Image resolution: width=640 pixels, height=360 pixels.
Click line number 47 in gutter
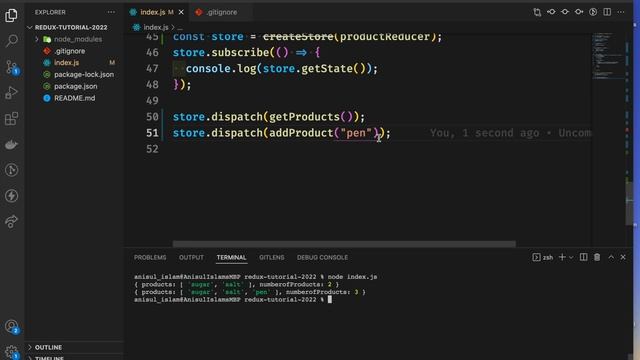click(152, 69)
